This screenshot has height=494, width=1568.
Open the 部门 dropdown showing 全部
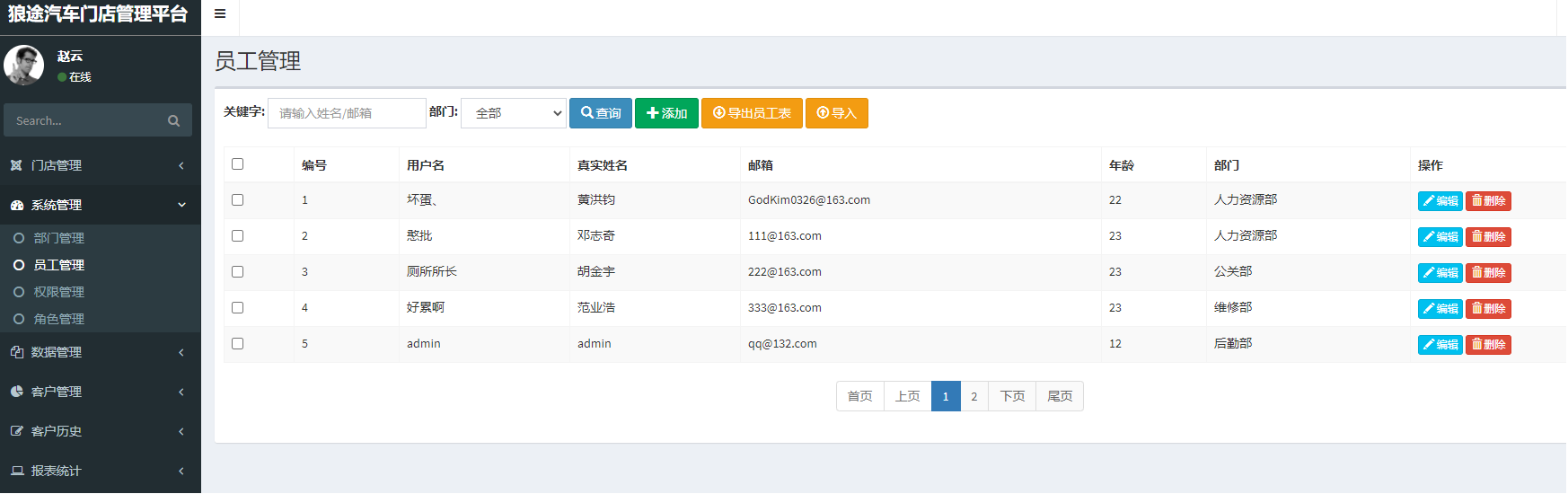coord(514,113)
